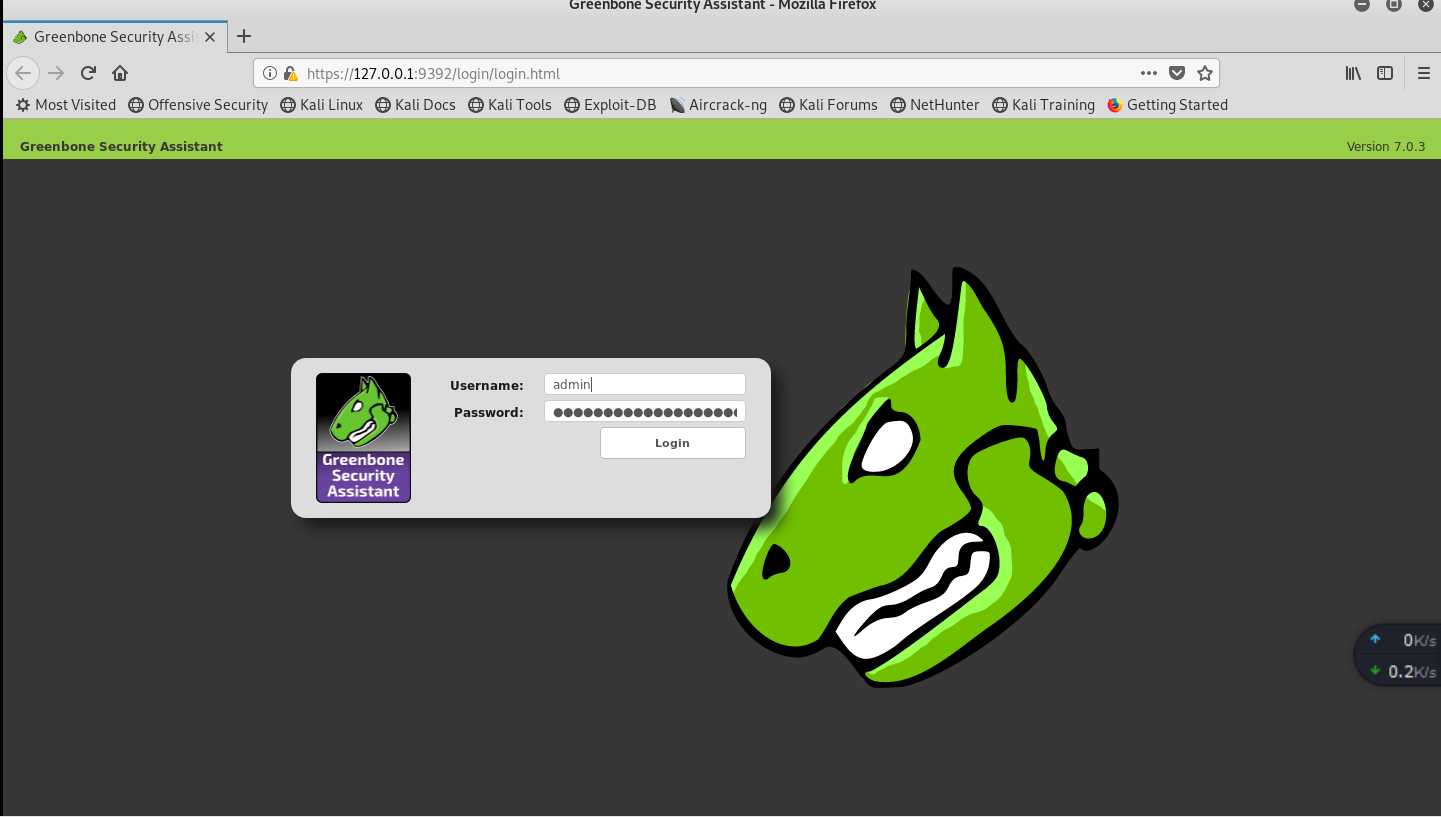
Task: Toggle the Firefox sidebar view
Action: click(x=1385, y=73)
